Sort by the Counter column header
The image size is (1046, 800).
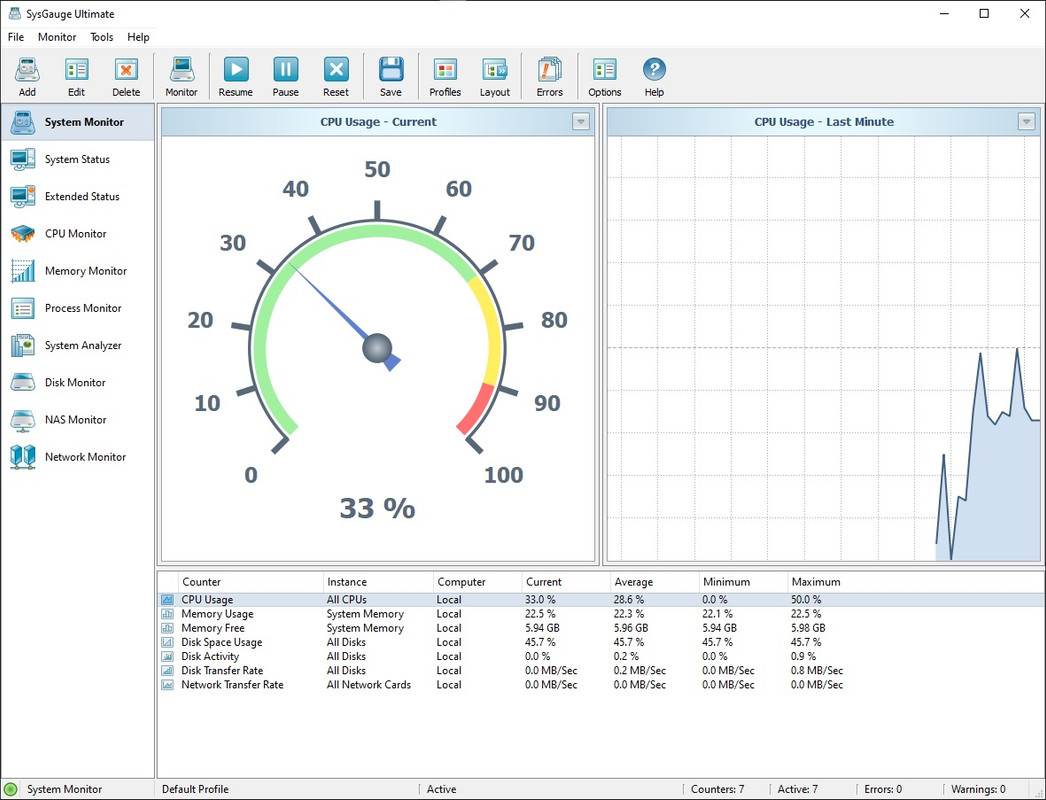coord(251,582)
